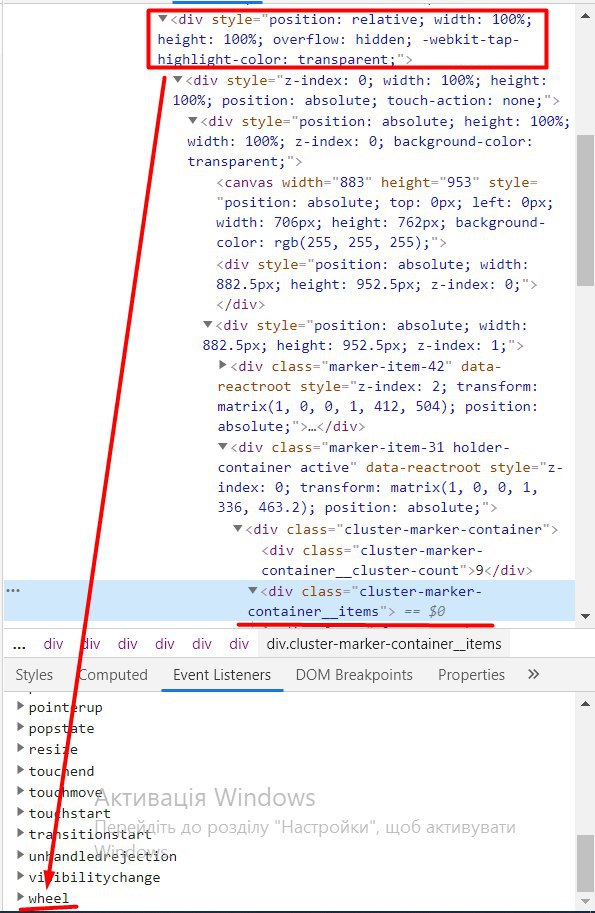595x913 pixels.
Task: Switch to the Styles tab
Action: coord(34,675)
